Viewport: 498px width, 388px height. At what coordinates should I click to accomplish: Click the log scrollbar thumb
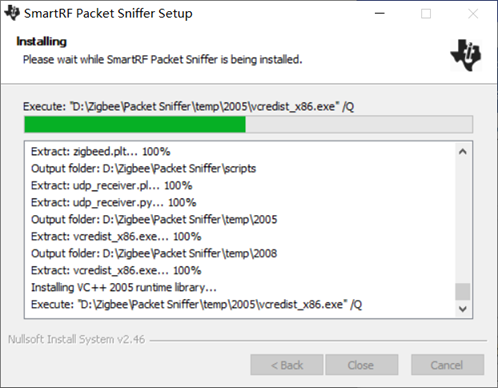tap(463, 292)
